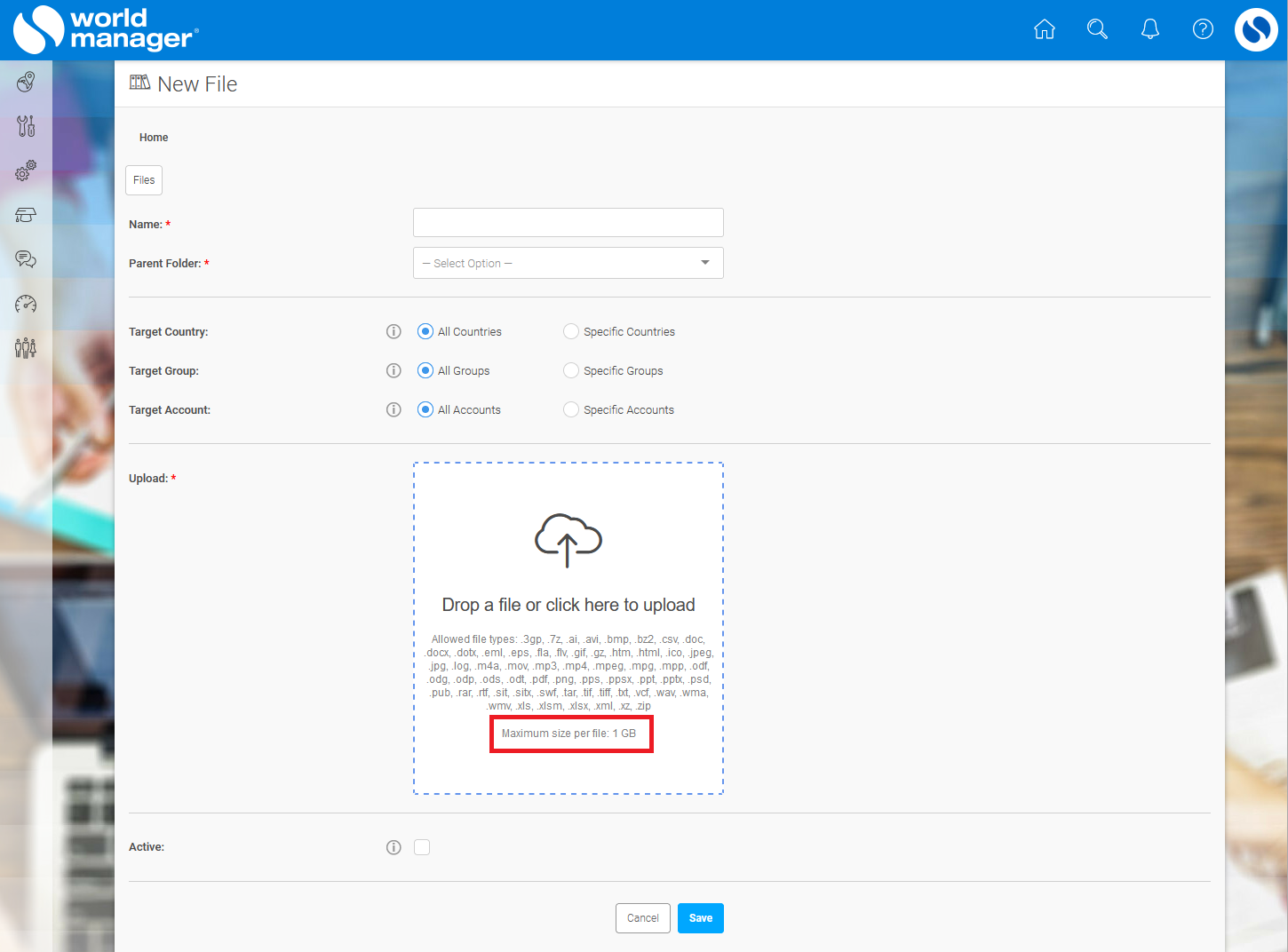Select the Specific Countries radio button
1288x952 pixels.
[571, 331]
